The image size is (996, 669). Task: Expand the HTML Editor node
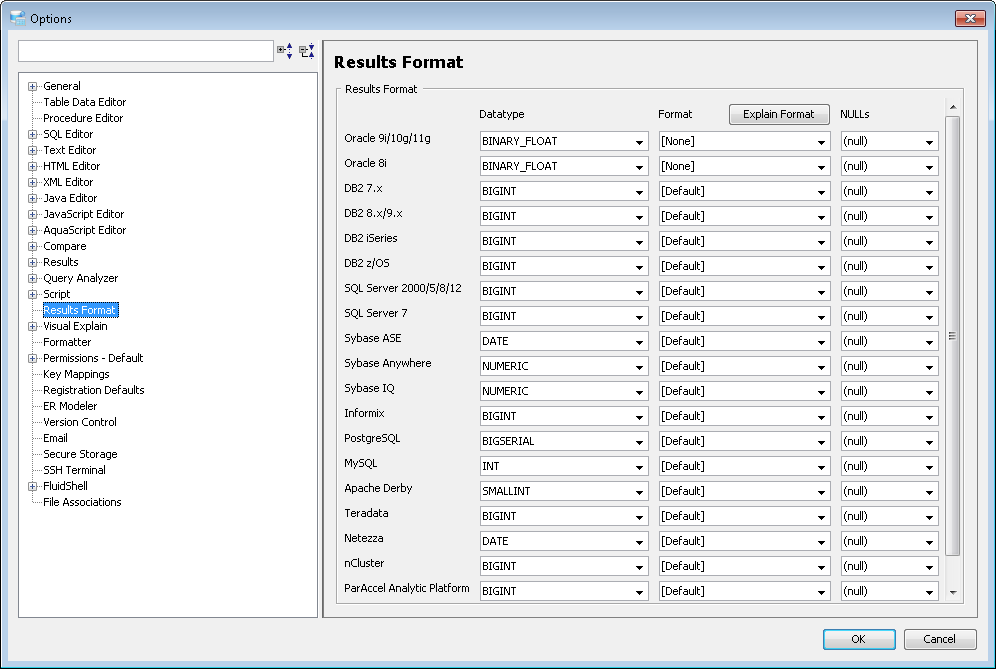(32, 166)
